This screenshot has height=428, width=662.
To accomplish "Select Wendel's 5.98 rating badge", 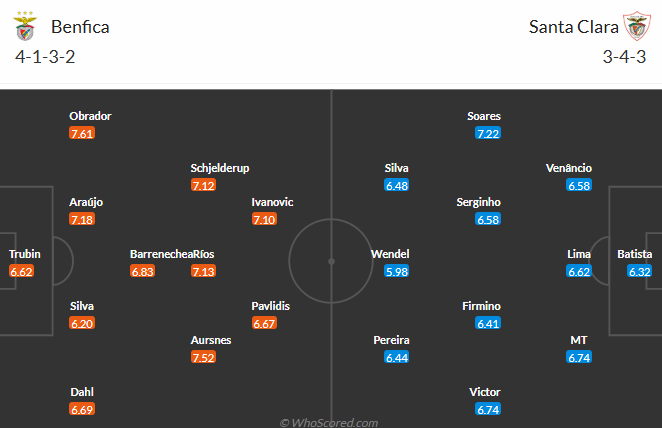I will [x=396, y=271].
